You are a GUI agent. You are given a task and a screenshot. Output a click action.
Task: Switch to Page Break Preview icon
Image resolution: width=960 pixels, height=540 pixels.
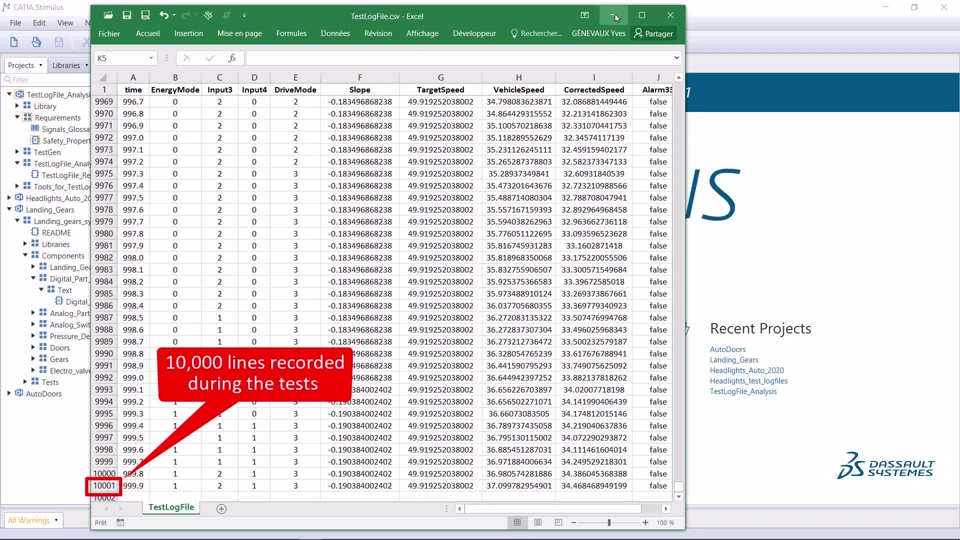(x=558, y=523)
